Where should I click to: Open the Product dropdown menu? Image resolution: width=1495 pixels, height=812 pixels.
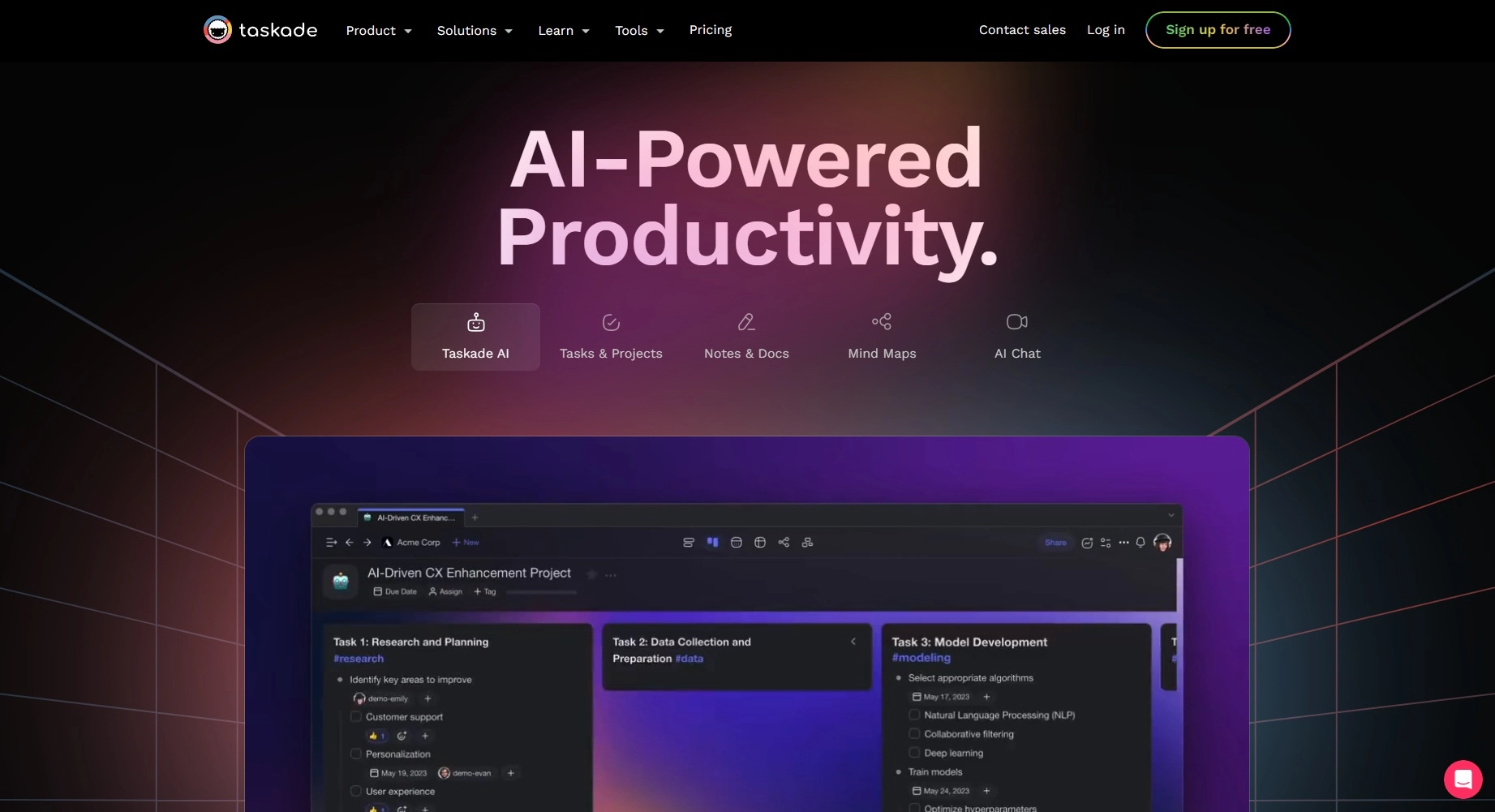coord(379,31)
